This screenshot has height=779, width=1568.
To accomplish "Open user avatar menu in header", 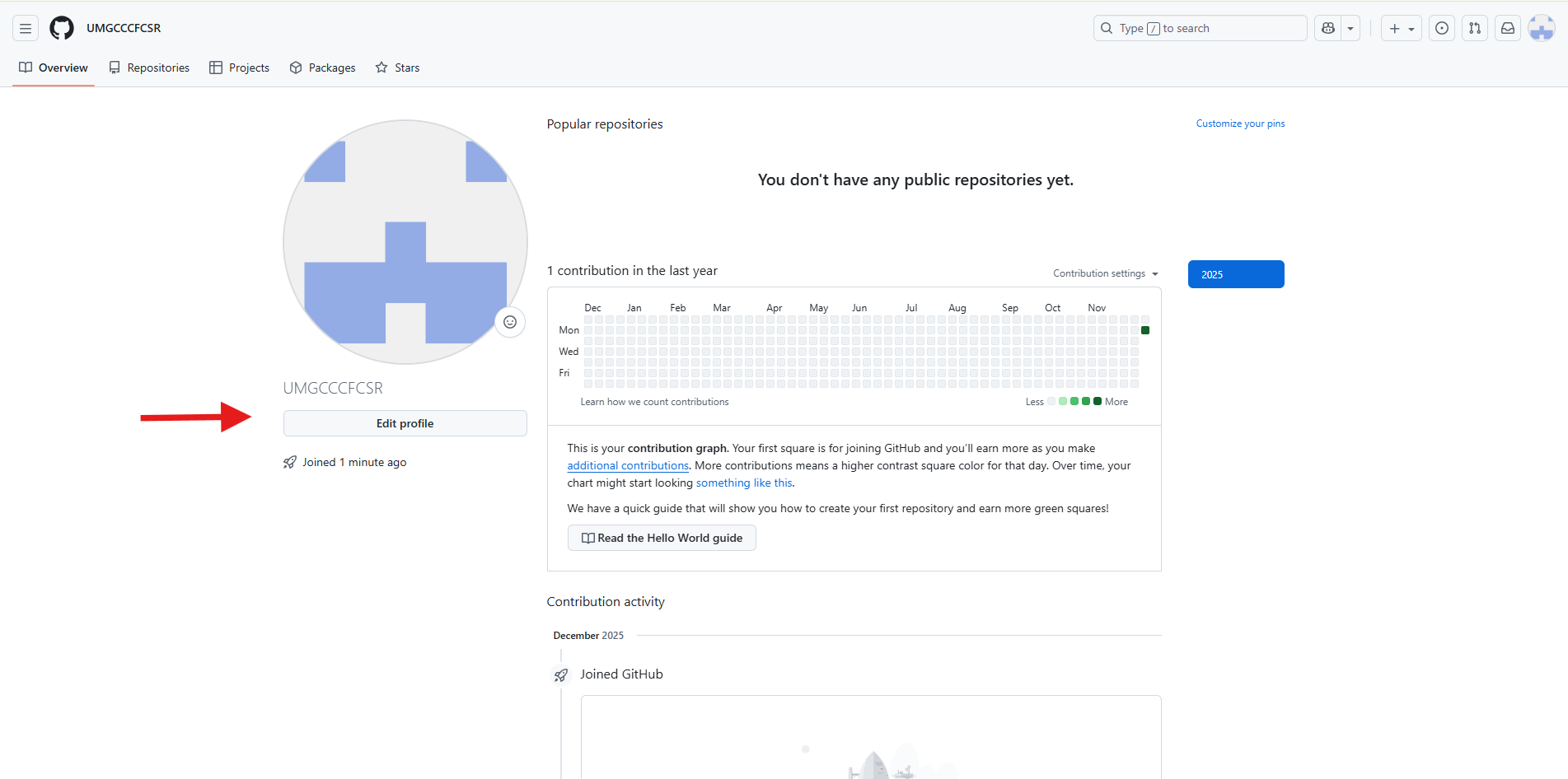I will (x=1541, y=28).
